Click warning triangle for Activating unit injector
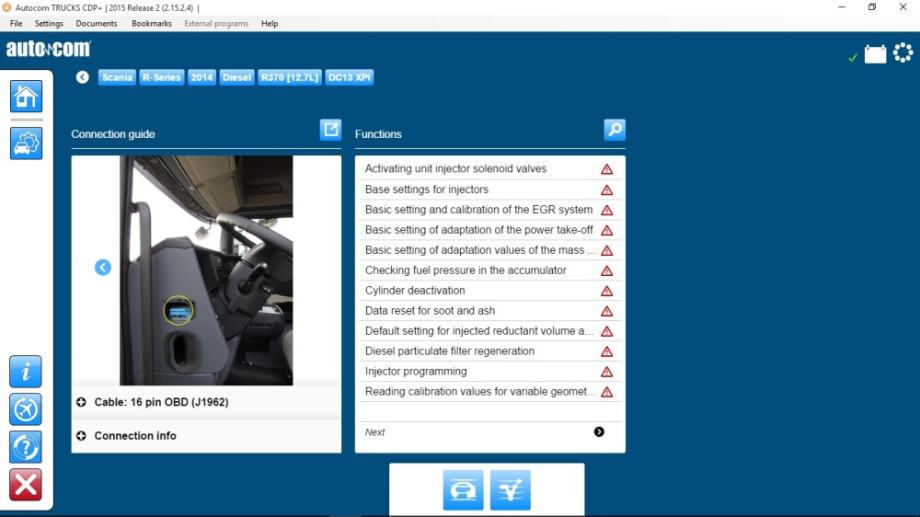The height and width of the screenshot is (517, 920). (x=607, y=170)
